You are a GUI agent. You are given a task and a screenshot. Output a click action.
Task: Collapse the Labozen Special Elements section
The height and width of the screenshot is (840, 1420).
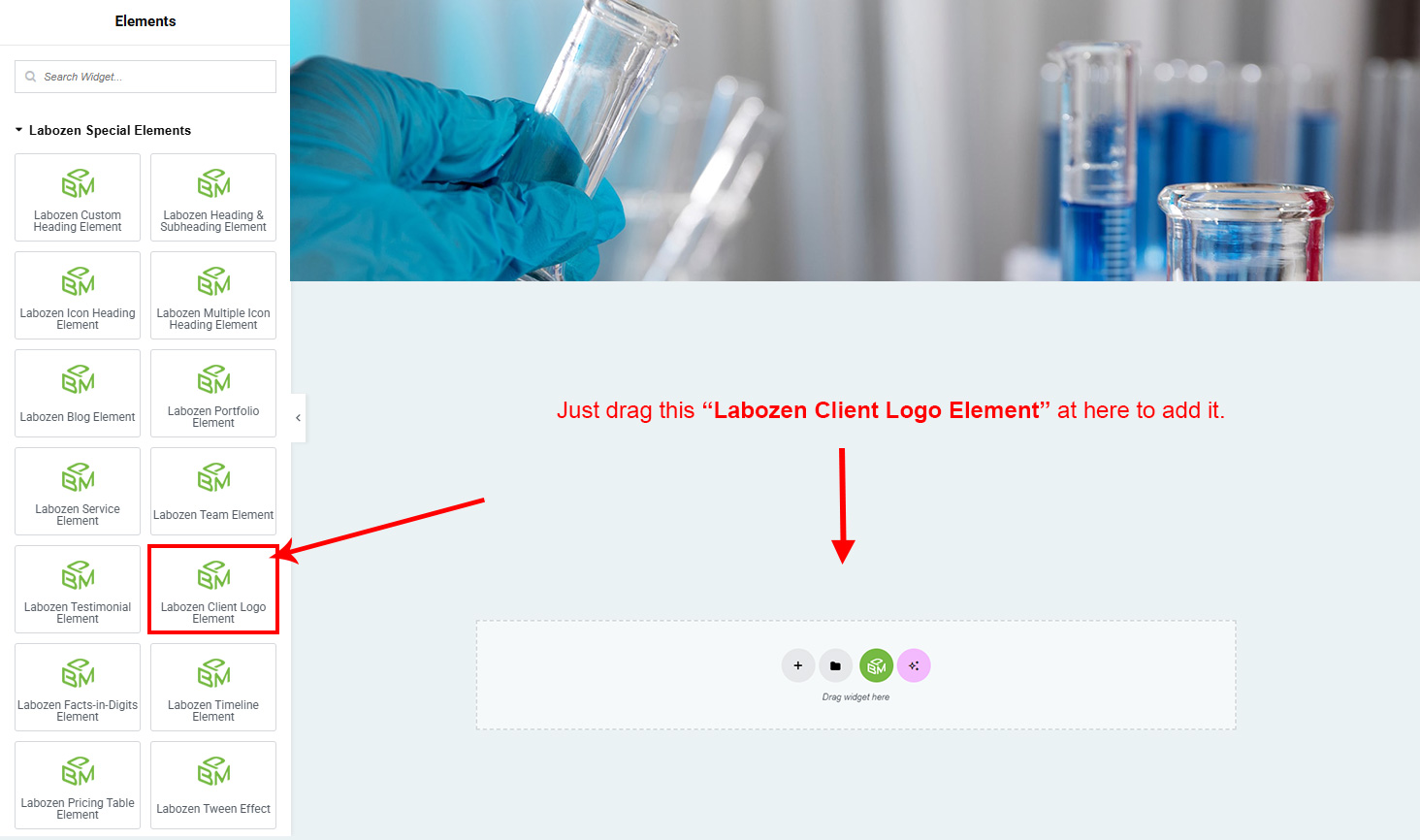tap(103, 130)
